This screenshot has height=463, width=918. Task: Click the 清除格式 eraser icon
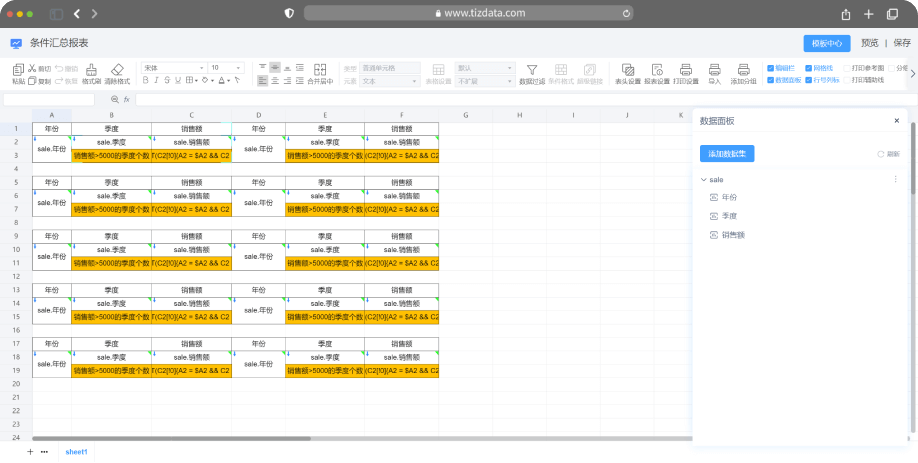tap(117, 69)
